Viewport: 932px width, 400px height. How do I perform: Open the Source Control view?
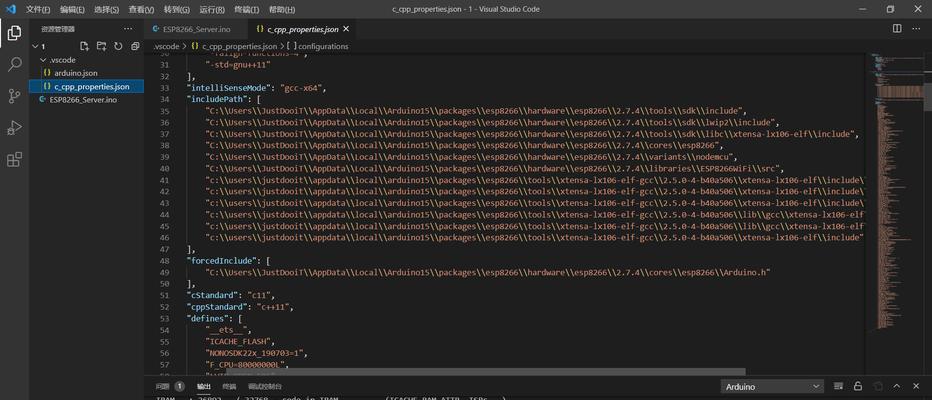click(14, 96)
